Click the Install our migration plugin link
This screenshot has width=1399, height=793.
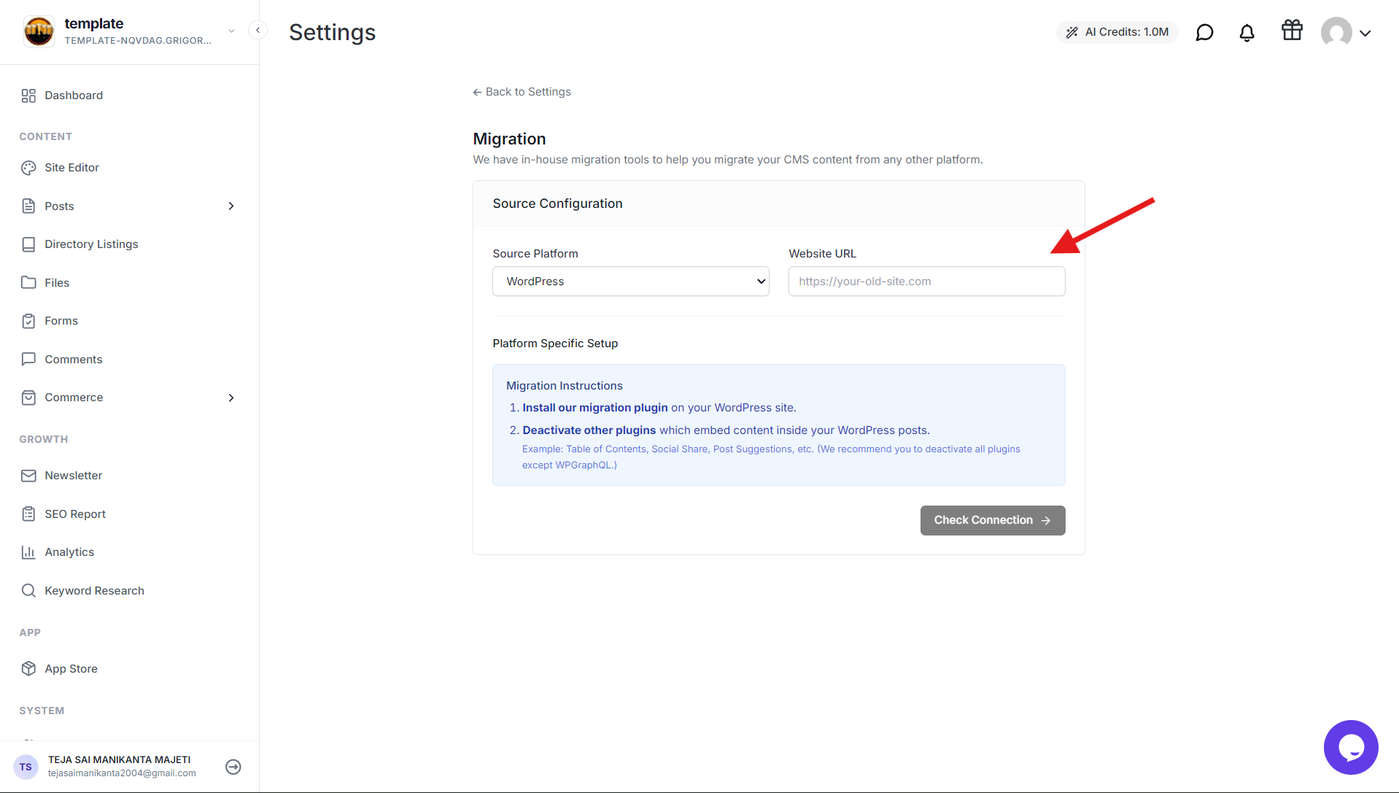[x=595, y=408]
